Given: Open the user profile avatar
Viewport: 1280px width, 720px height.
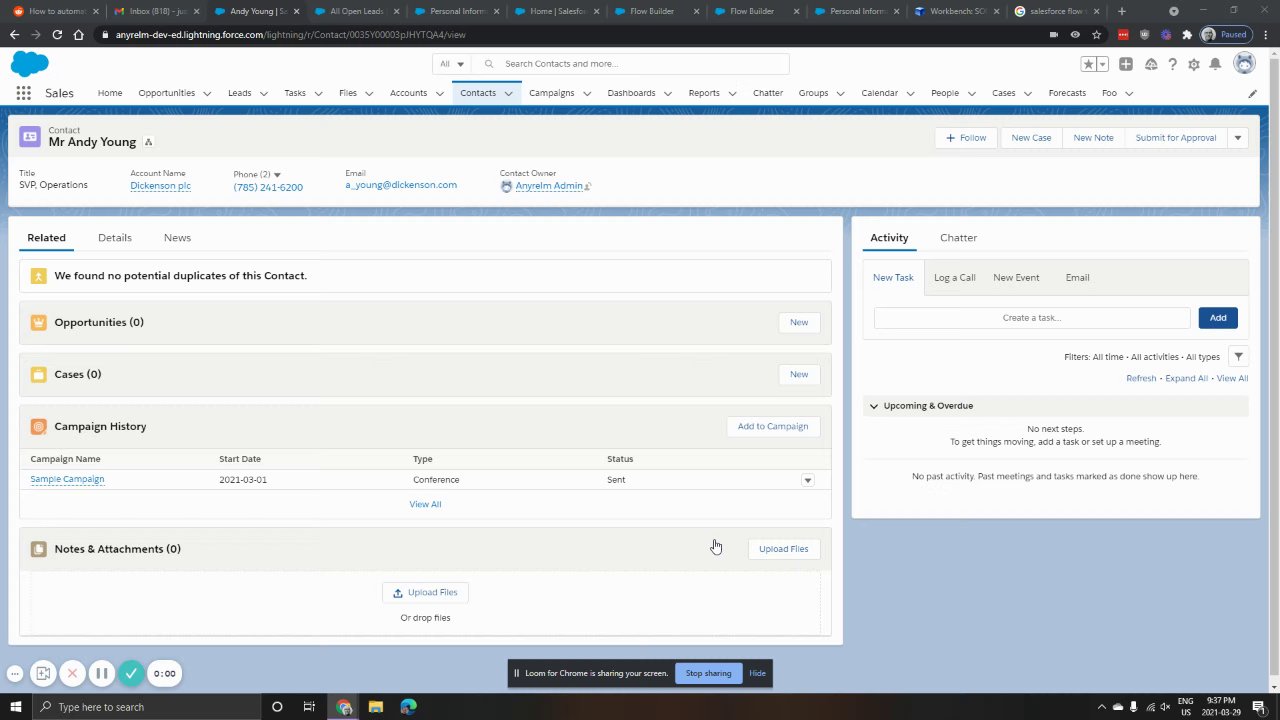Looking at the screenshot, I should coord(1244,64).
